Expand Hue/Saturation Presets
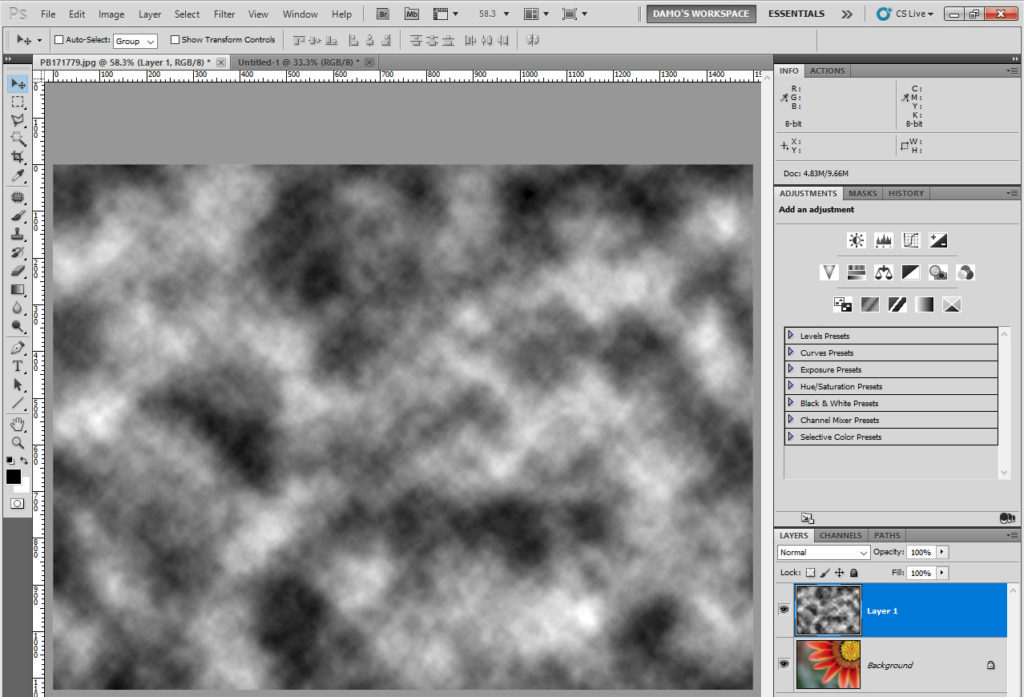This screenshot has width=1024, height=697. pos(790,386)
